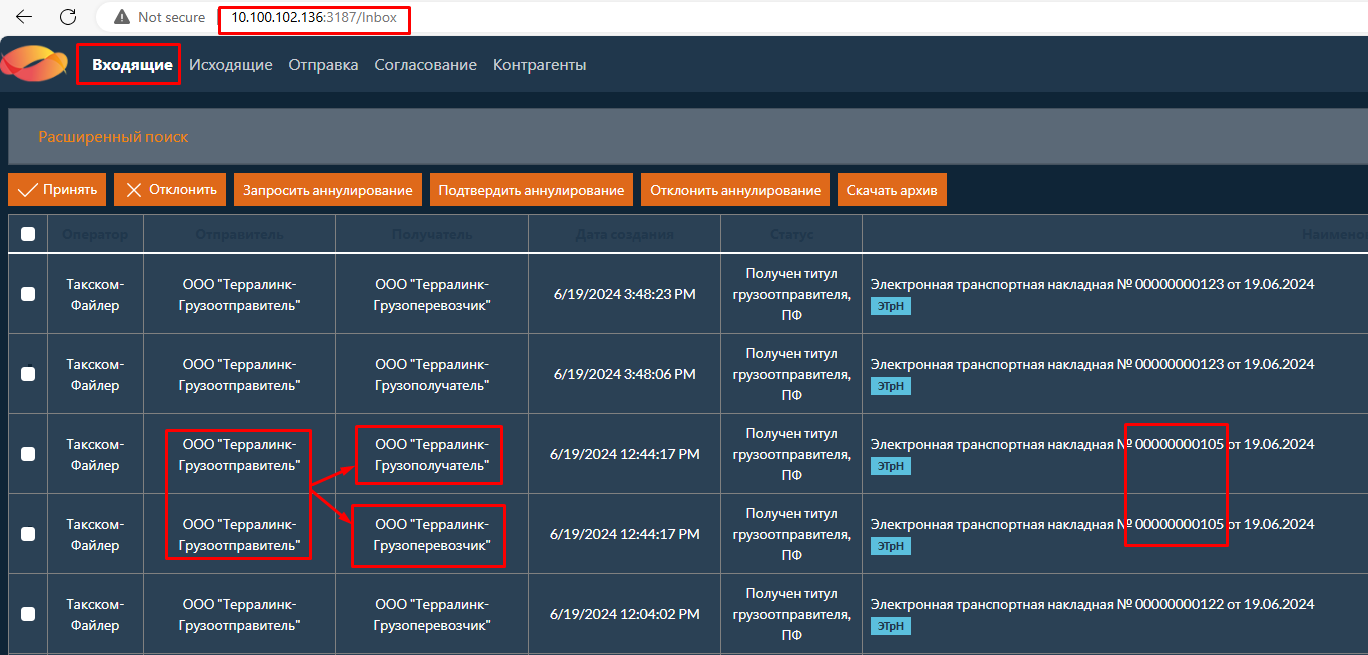Switch to the Исходящие tab
Viewport: 1368px width, 655px height.
[x=231, y=65]
